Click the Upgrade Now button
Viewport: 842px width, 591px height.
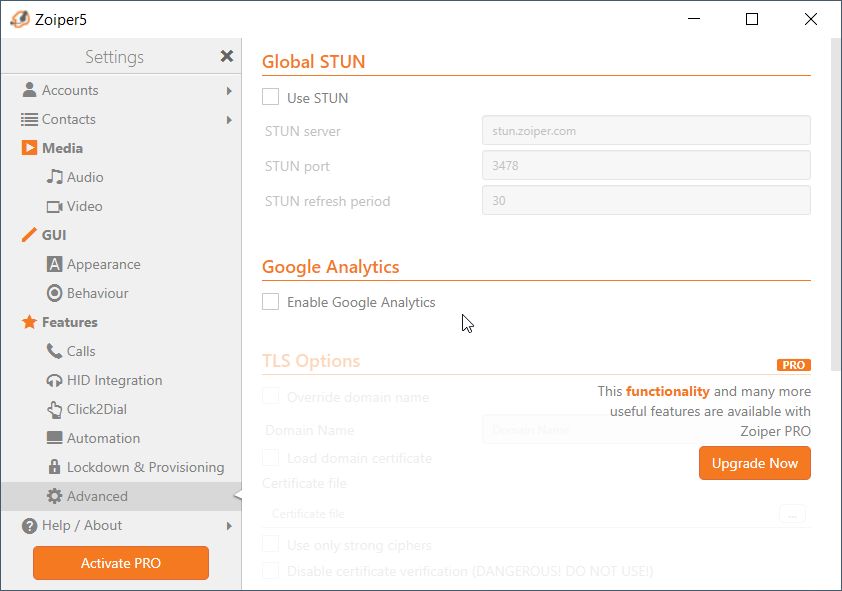click(x=754, y=463)
